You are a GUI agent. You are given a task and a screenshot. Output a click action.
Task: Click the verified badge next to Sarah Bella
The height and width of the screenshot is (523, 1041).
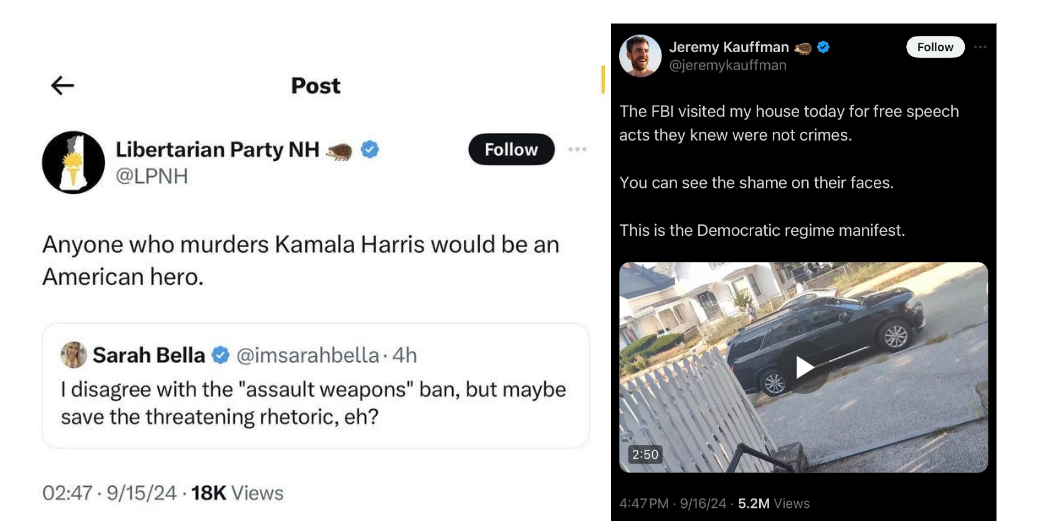(x=221, y=355)
